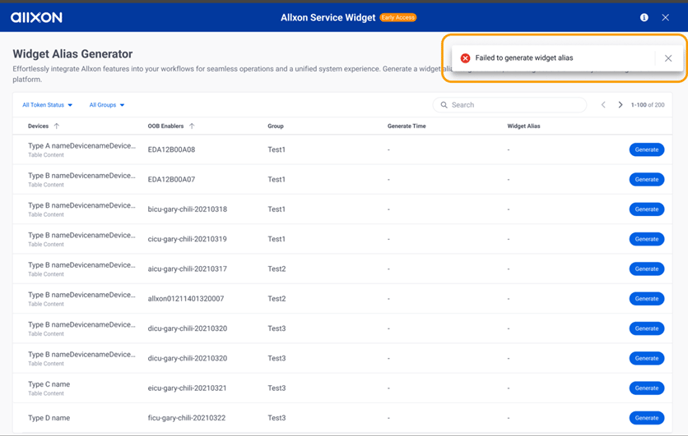The image size is (688, 436).
Task: Click the Early Access badge
Action: pos(398,18)
